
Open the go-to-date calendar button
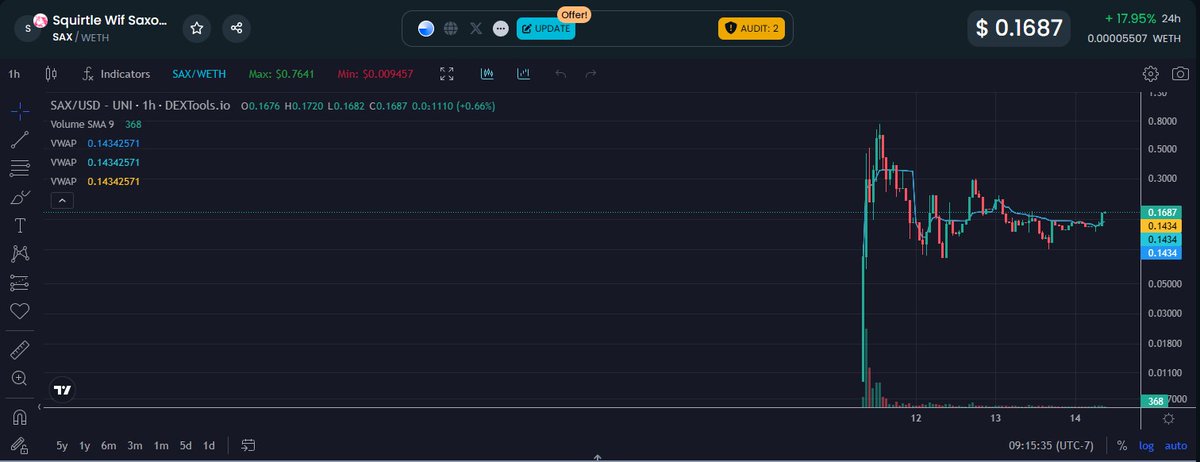(249, 445)
